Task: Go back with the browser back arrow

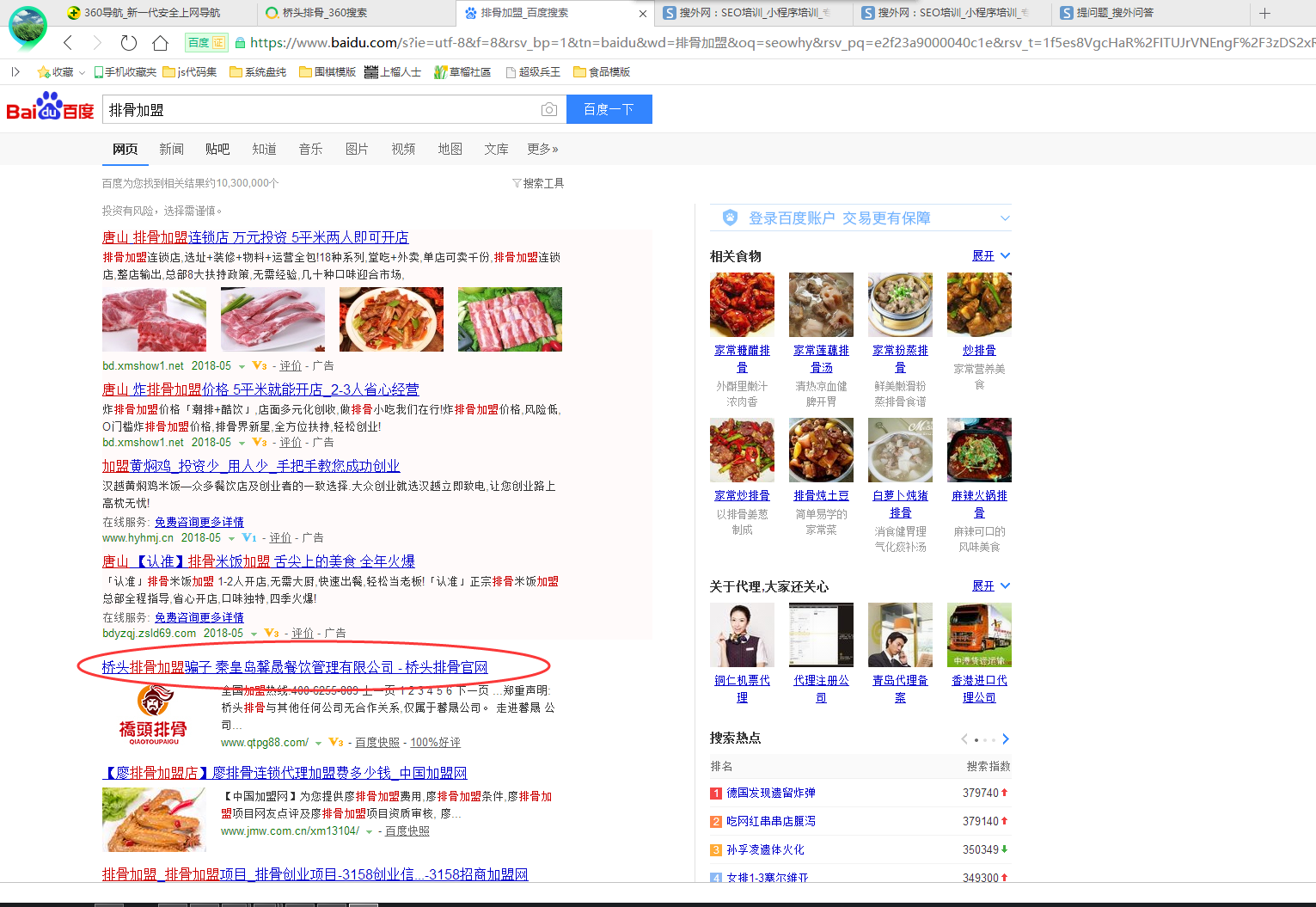Action: (68, 43)
